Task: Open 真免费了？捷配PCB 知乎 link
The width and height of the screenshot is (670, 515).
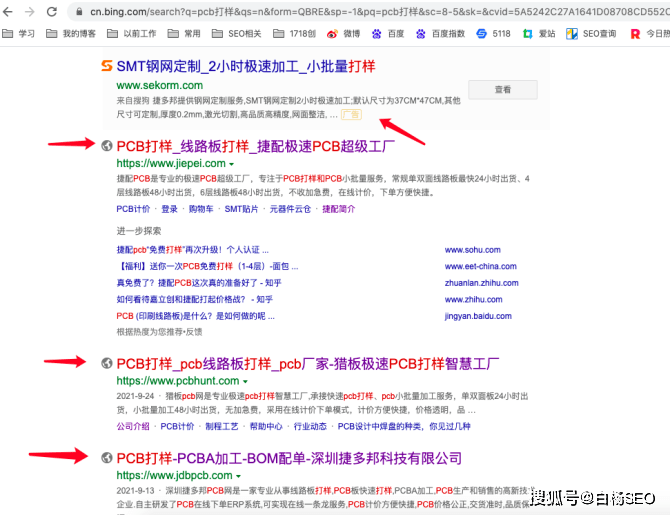Action: (199, 283)
